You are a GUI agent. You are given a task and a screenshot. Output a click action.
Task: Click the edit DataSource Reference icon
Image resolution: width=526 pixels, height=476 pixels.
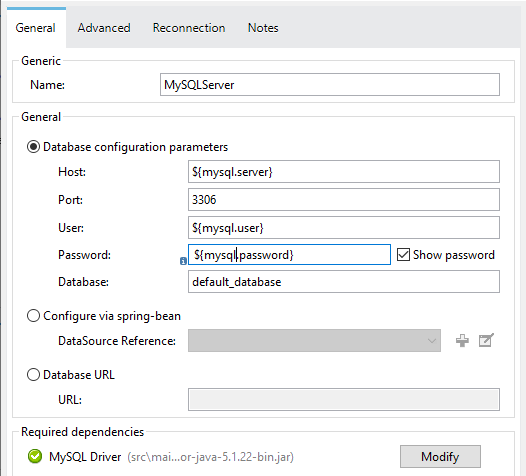click(486, 340)
